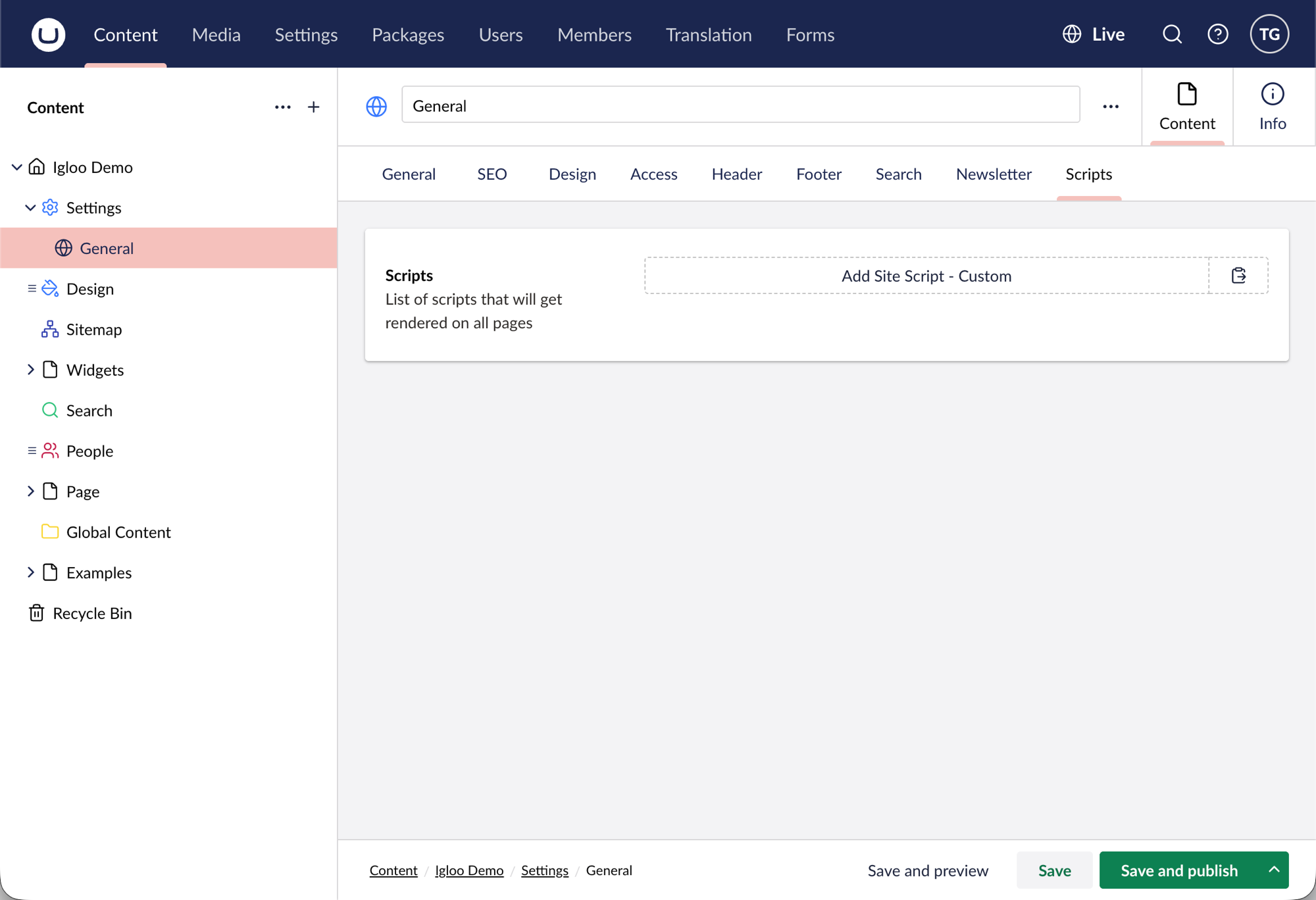Click the Umbraco logo icon

pyautogui.click(x=48, y=34)
